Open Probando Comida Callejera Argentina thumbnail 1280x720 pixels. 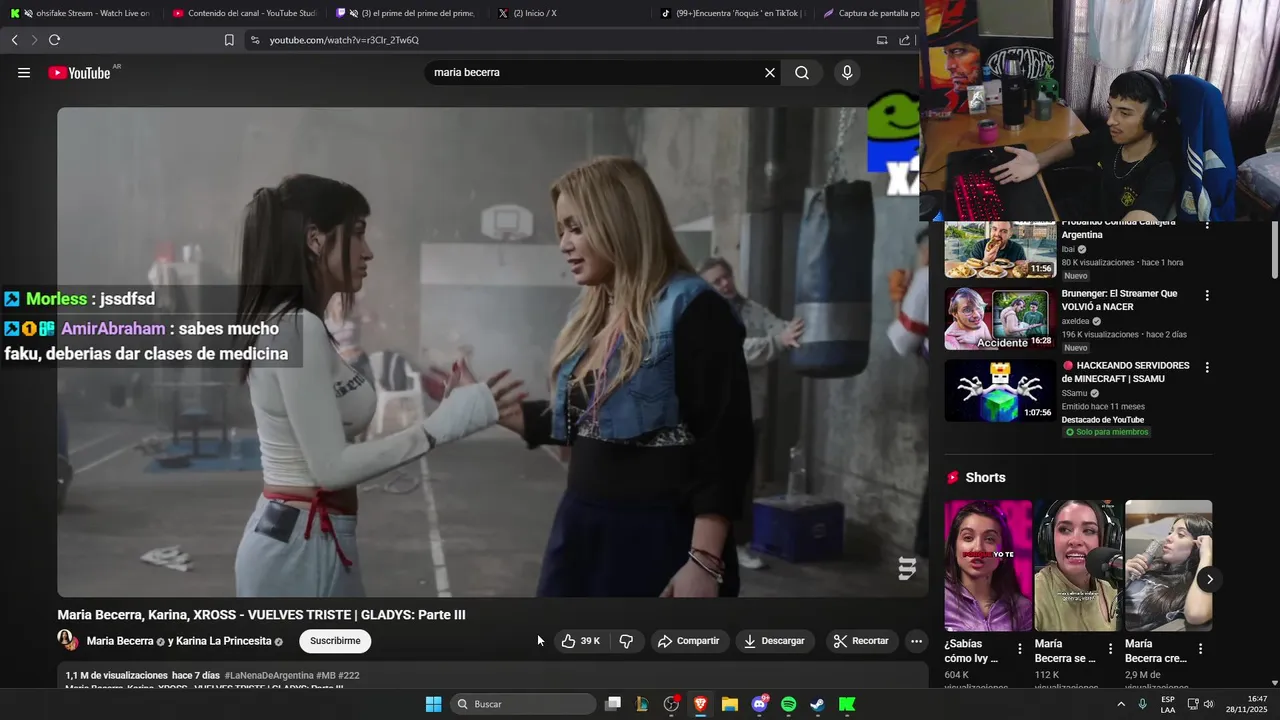[x=1000, y=249]
